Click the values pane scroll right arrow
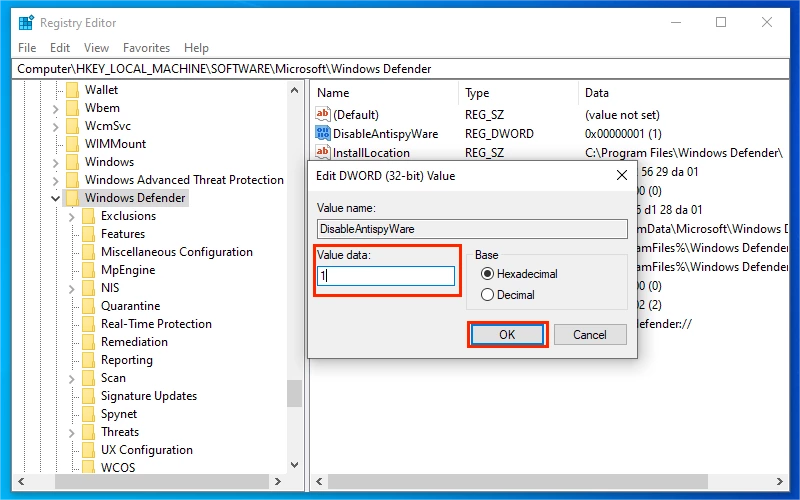The height and width of the screenshot is (500, 800). point(780,481)
